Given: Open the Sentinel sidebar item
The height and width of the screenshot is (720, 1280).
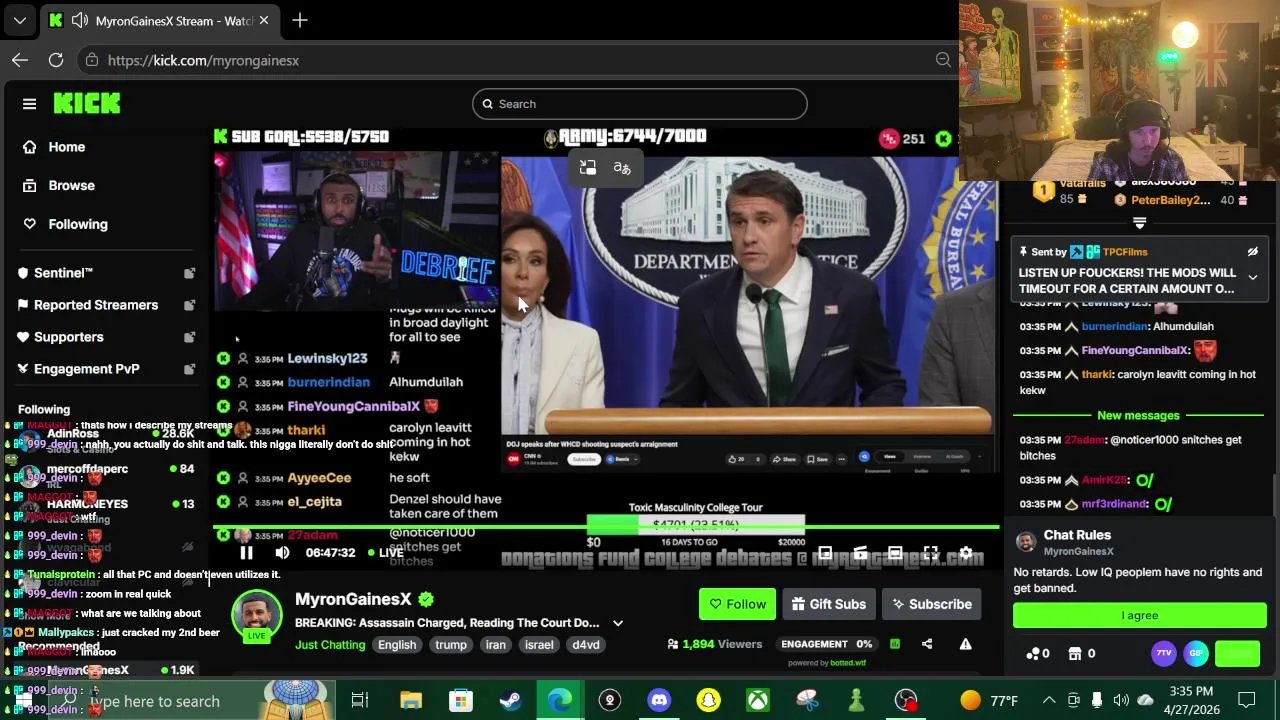Looking at the screenshot, I should [x=63, y=273].
